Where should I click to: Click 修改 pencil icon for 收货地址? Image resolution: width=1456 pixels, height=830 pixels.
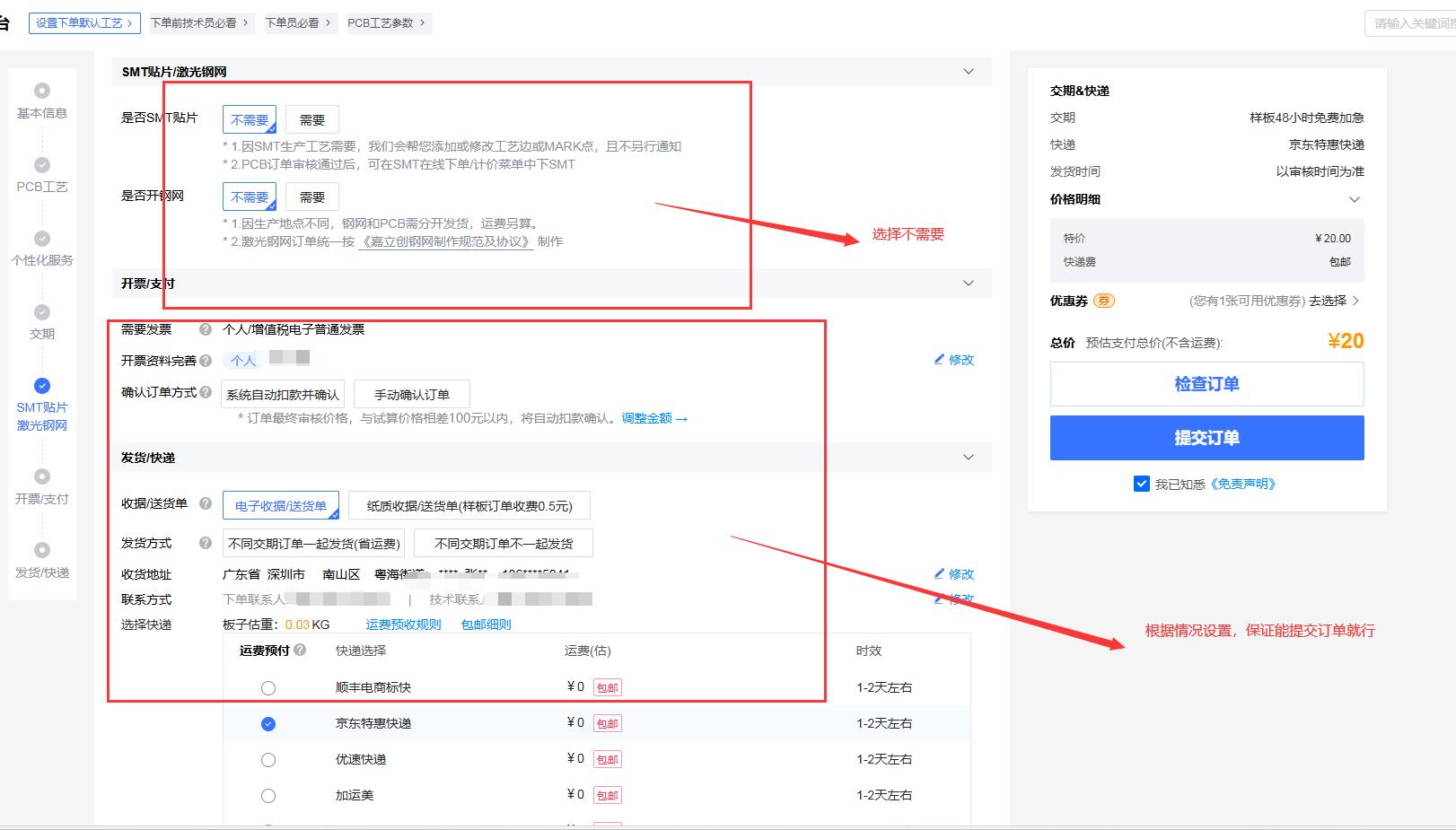click(939, 573)
